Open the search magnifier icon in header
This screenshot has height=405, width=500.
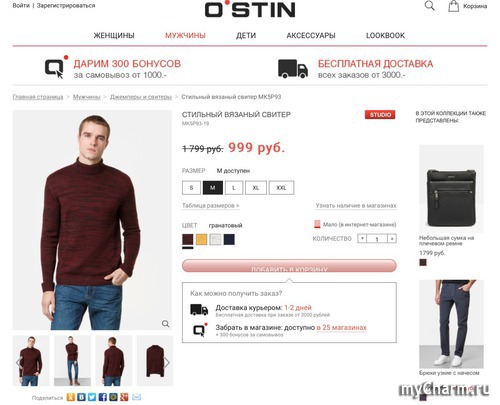pos(430,6)
